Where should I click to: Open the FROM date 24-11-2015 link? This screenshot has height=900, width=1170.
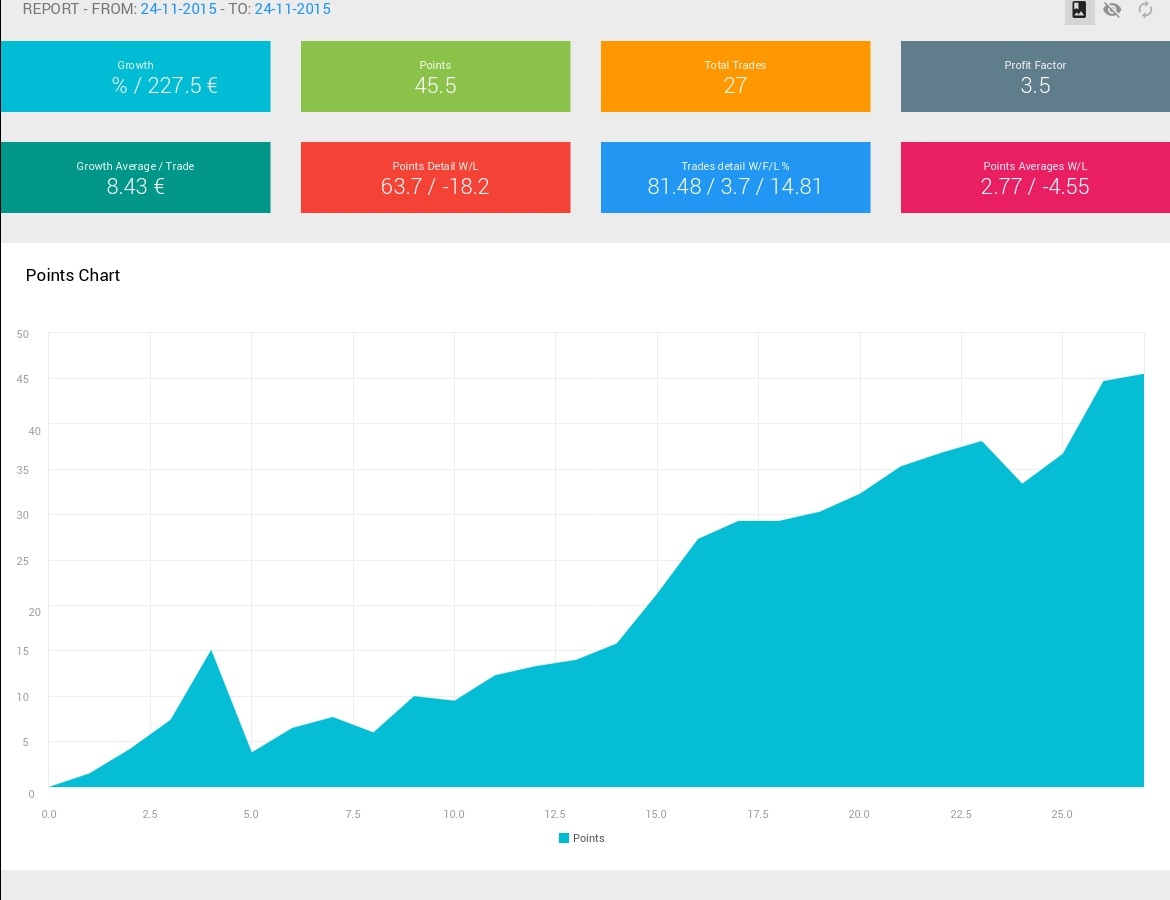point(178,9)
